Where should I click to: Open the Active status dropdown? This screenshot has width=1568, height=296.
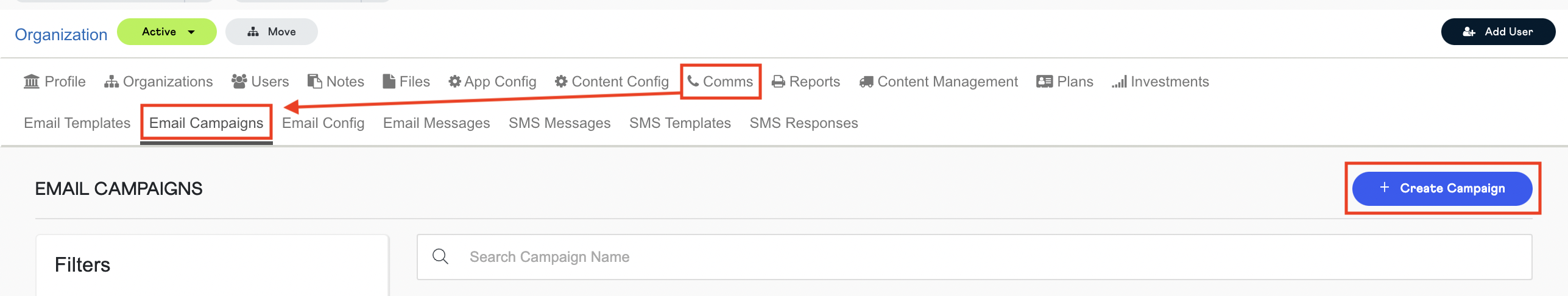[166, 32]
